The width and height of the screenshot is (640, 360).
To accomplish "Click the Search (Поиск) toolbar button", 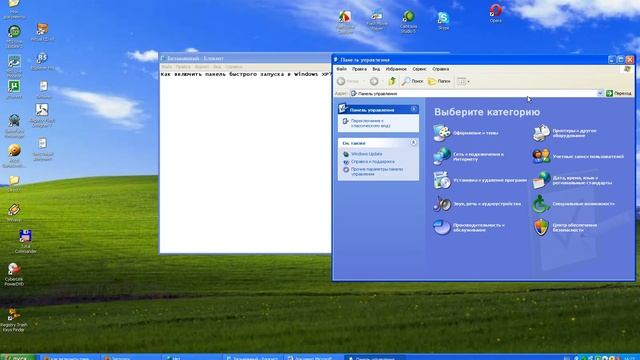I will 412,81.
